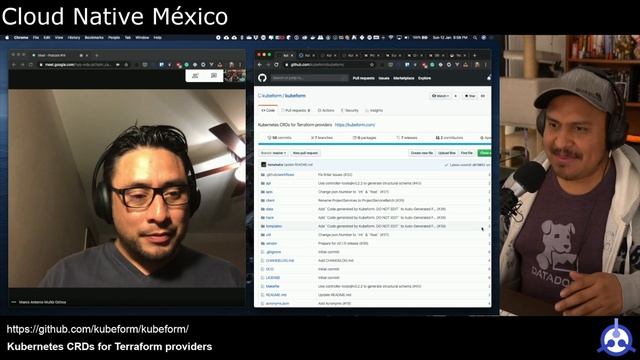The image size is (640, 360).
Task: Open the hack folder
Action: pyautogui.click(x=270, y=218)
